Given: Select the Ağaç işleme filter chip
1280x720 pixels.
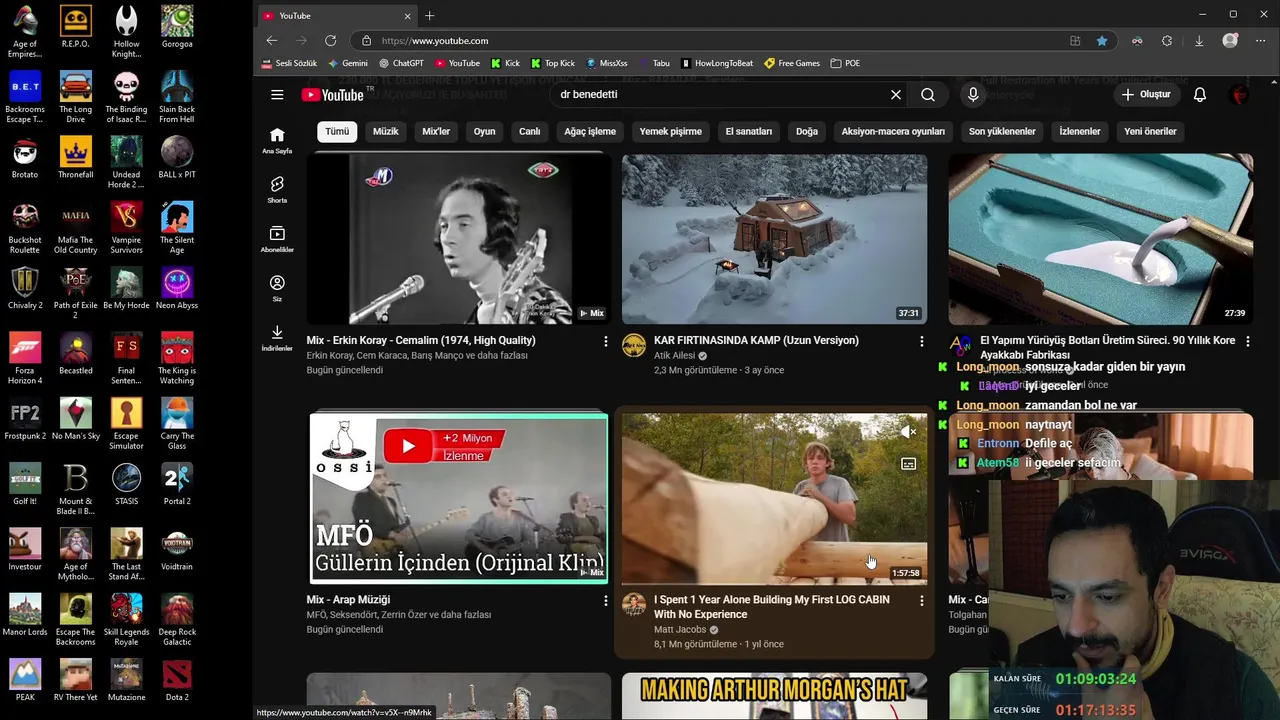Looking at the screenshot, I should point(590,131).
